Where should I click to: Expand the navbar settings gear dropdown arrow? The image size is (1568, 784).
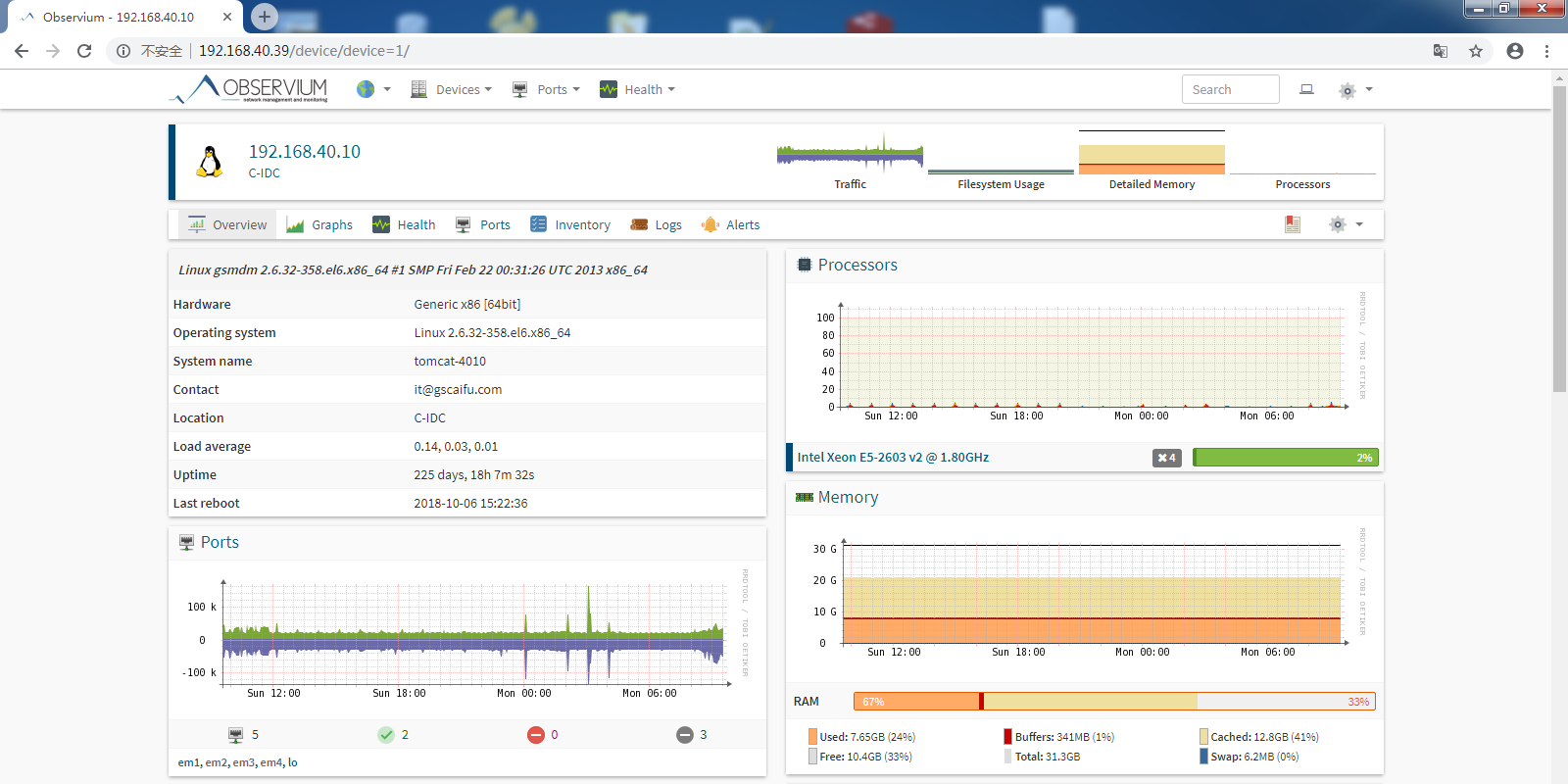(1369, 89)
